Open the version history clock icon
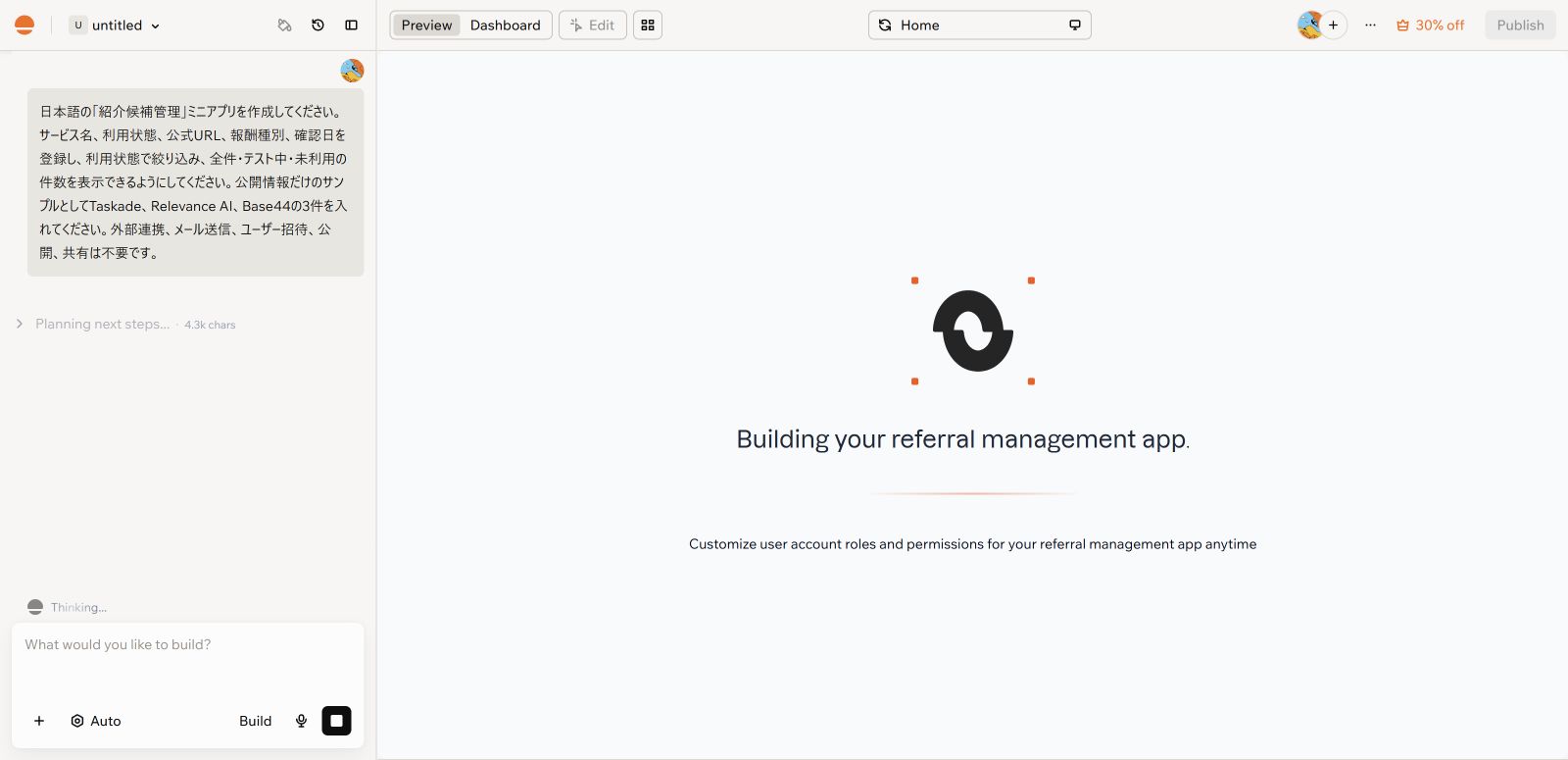 click(x=318, y=25)
